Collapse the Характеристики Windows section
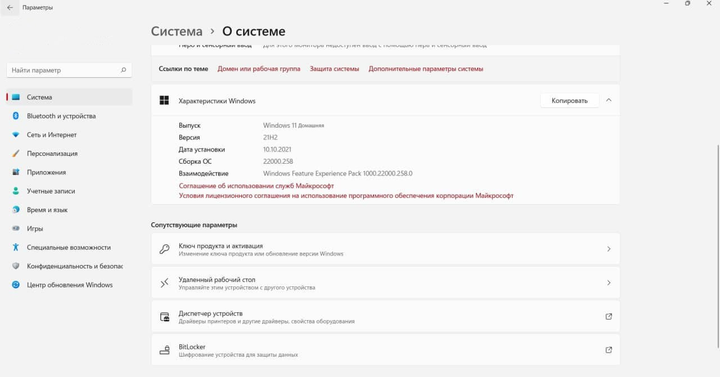720x377 pixels. (x=608, y=100)
